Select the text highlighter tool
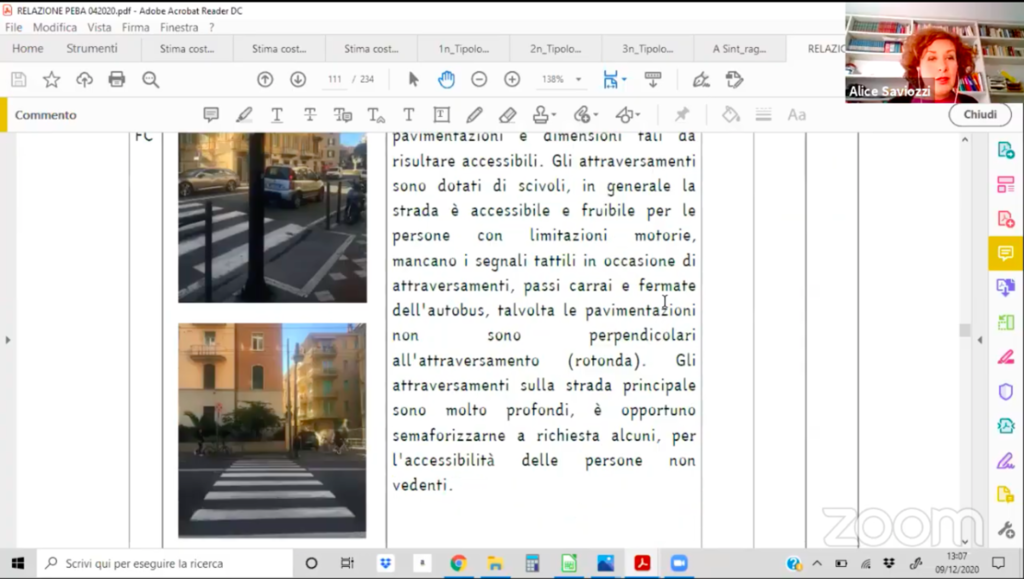1024x579 pixels. click(244, 115)
